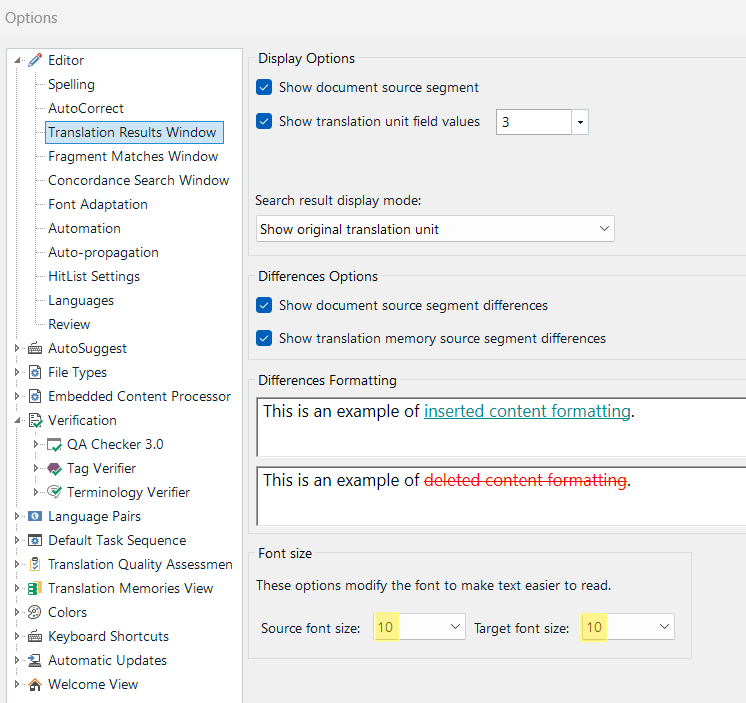Select Auto-propagation settings

click(103, 253)
